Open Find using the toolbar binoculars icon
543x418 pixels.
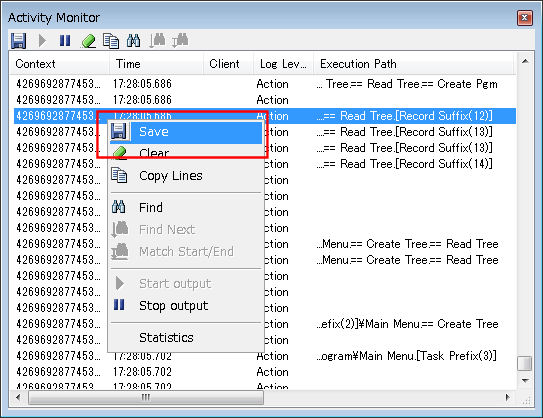(x=133, y=41)
